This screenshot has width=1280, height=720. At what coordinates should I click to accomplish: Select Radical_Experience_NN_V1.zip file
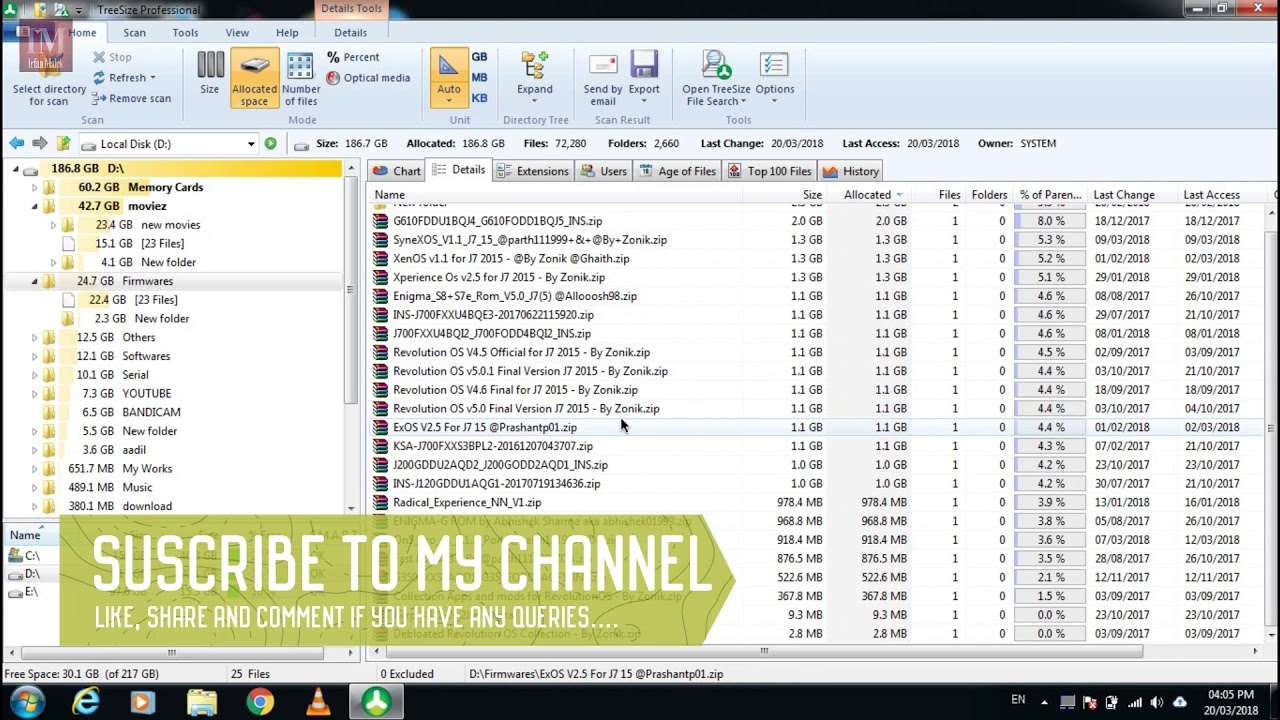467,502
